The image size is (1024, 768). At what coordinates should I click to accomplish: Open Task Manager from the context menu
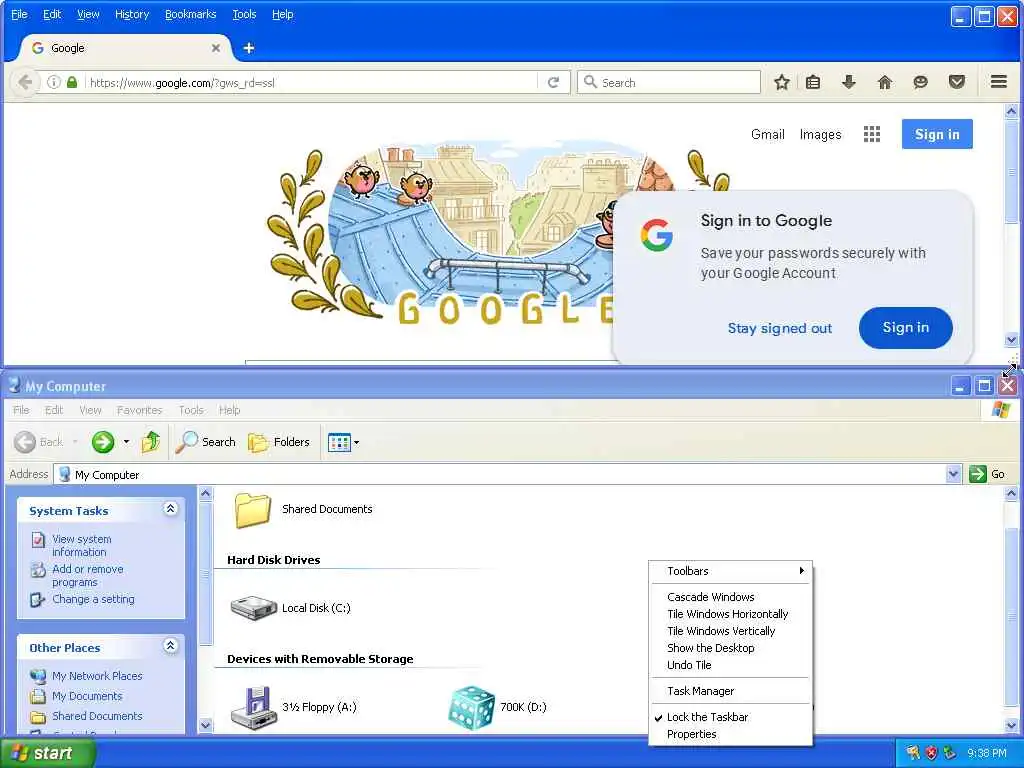[730, 691]
